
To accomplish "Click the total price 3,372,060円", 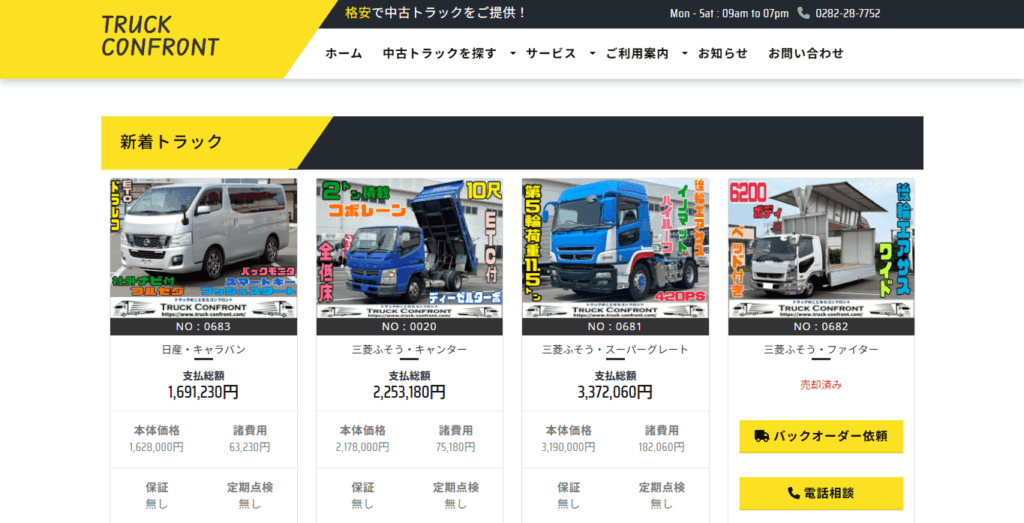I will (x=615, y=392).
